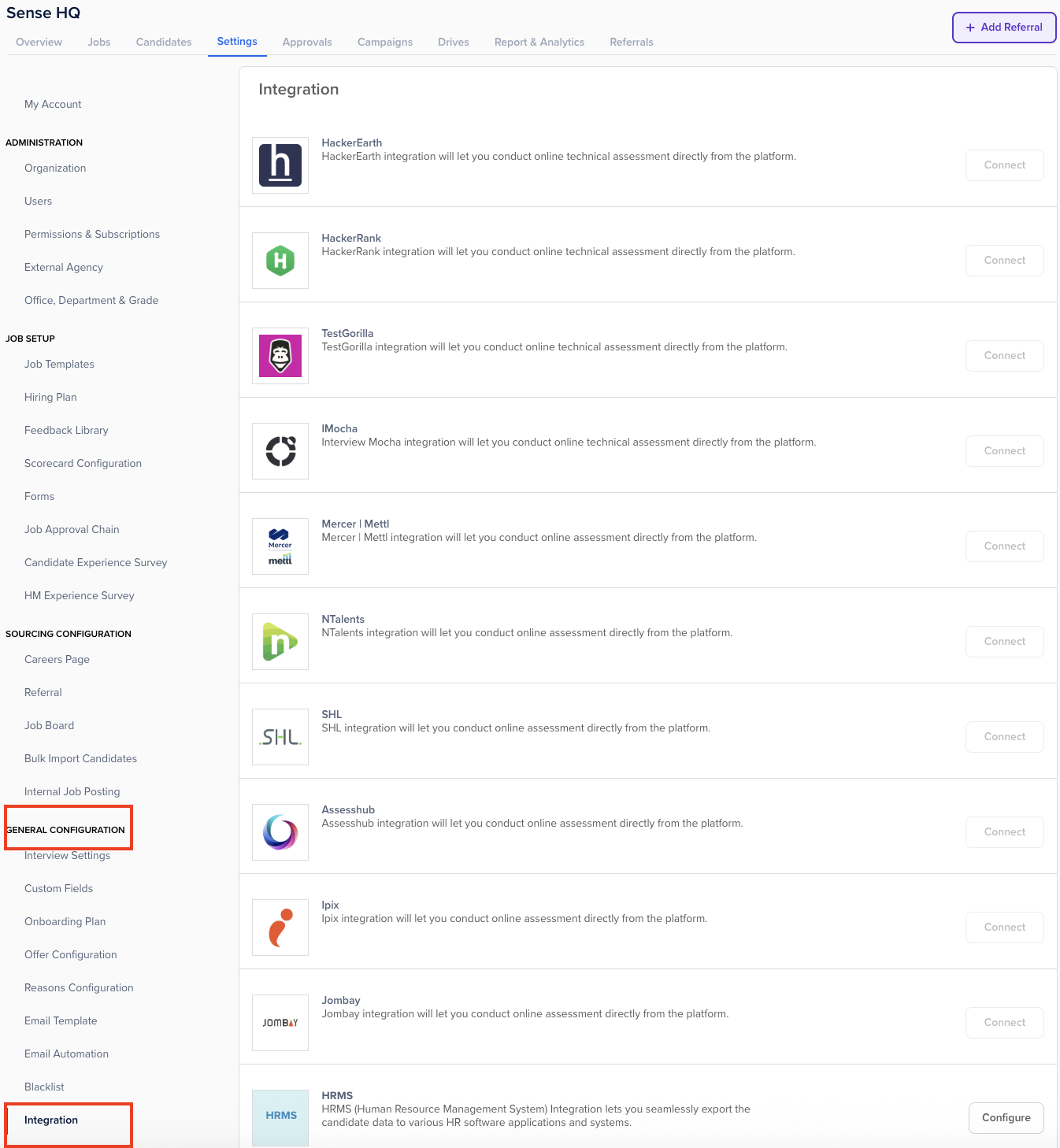Screen dimensions: 1060x1148
Task: Open Candidate Experience Survey
Action: point(96,562)
